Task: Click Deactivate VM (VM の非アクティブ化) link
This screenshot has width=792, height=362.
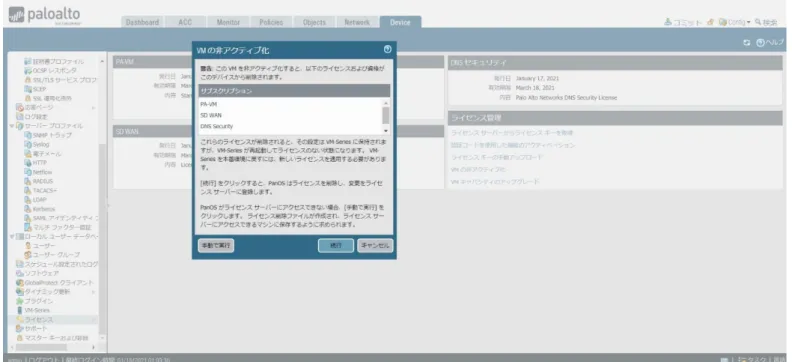Action: (x=478, y=169)
